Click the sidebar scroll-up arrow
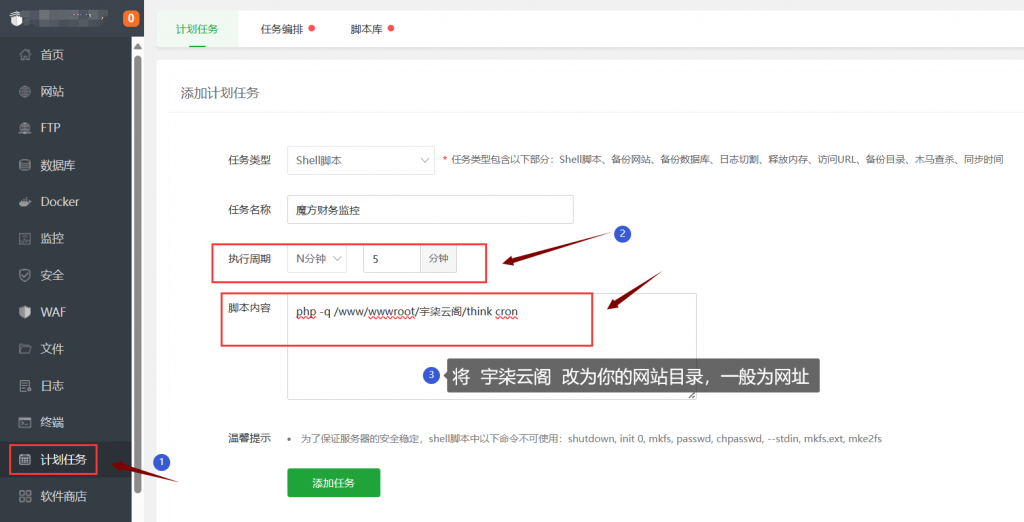 [137, 46]
